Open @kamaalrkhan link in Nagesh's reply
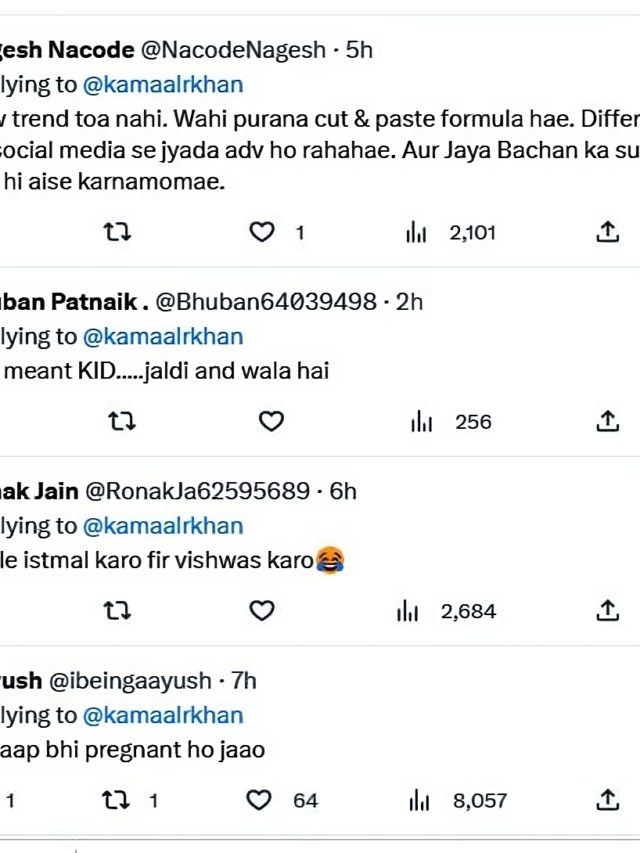The image size is (640, 853). click(x=163, y=85)
